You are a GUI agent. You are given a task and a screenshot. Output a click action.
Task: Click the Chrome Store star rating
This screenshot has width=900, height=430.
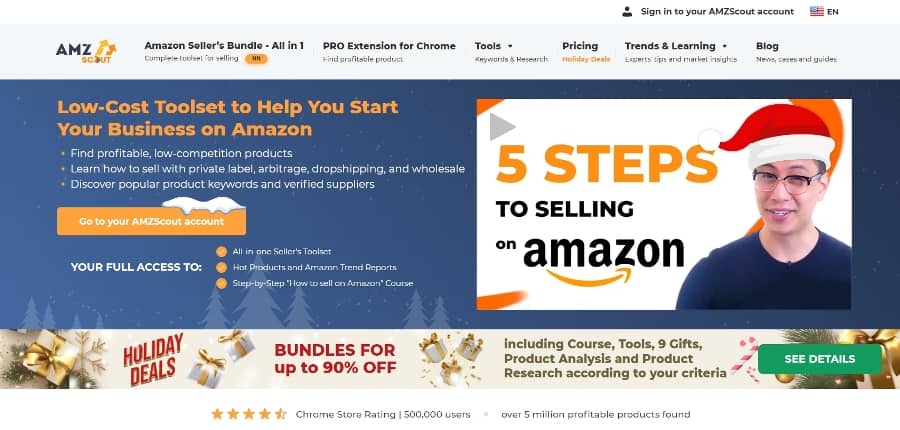tap(249, 414)
